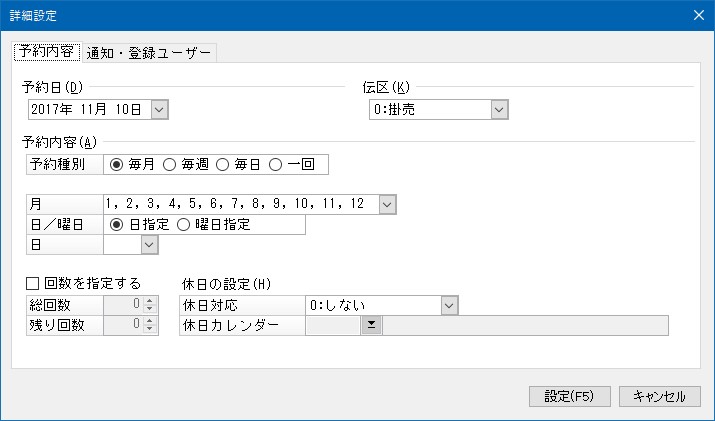
Task: Increase 残り回数 with the up arrow
Action: coord(150,321)
